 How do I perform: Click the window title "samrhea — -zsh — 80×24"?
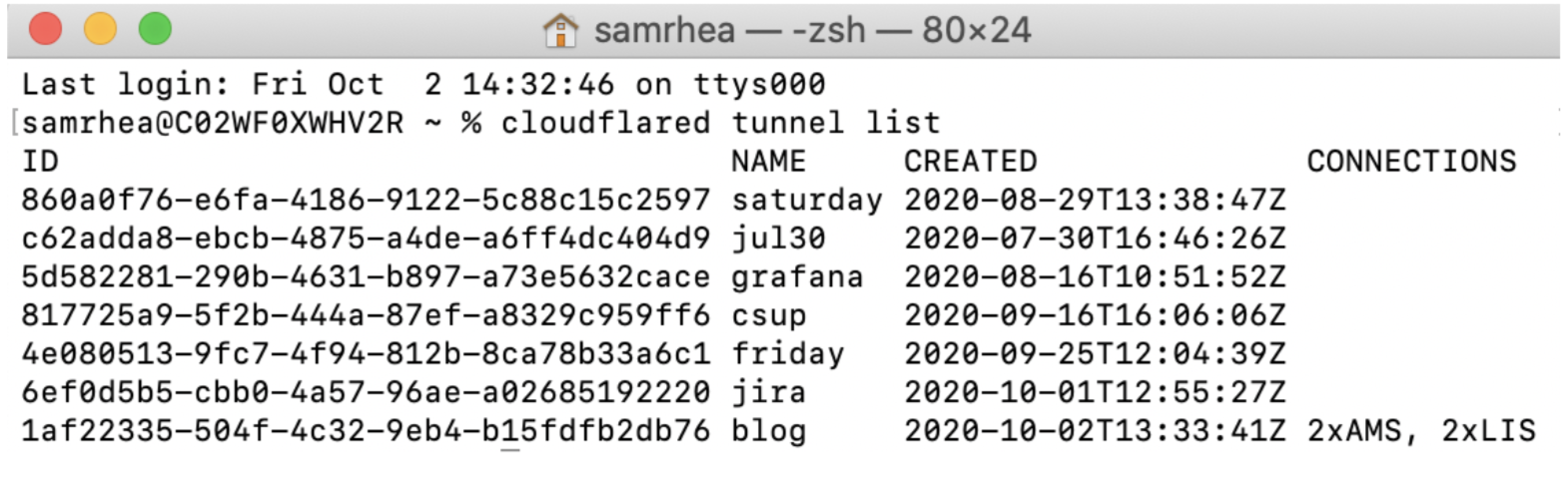(812, 30)
